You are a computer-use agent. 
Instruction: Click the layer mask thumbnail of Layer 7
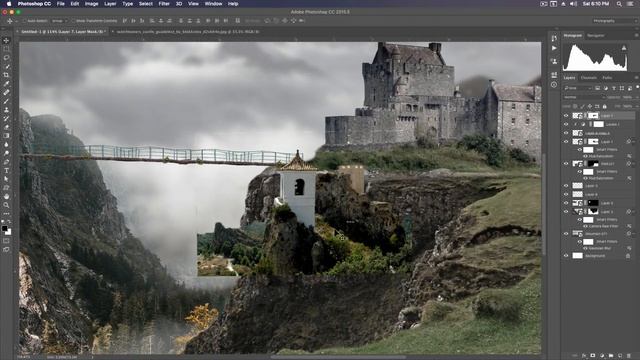pyautogui.click(x=593, y=116)
